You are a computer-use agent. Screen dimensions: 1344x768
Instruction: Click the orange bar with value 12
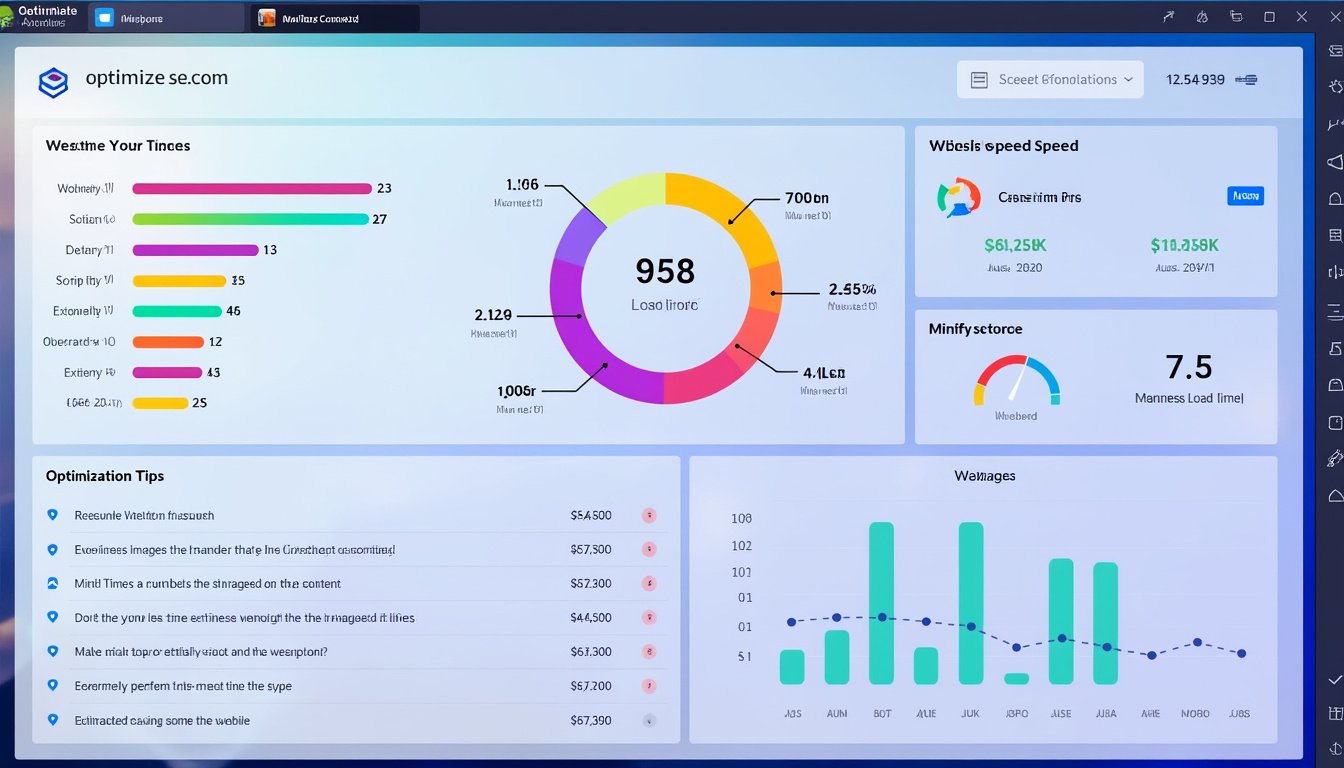coord(168,342)
